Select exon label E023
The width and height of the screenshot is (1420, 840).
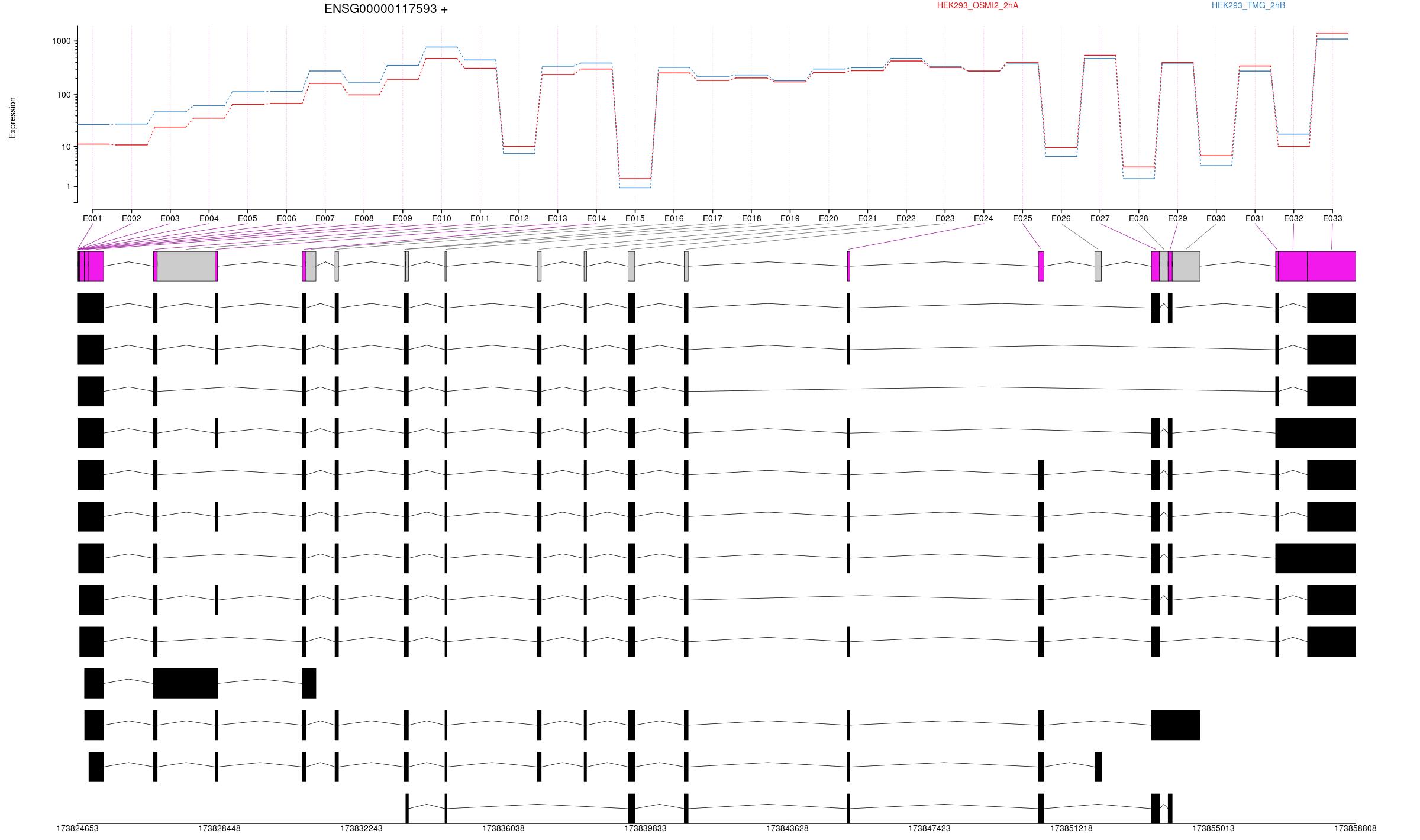coord(945,218)
